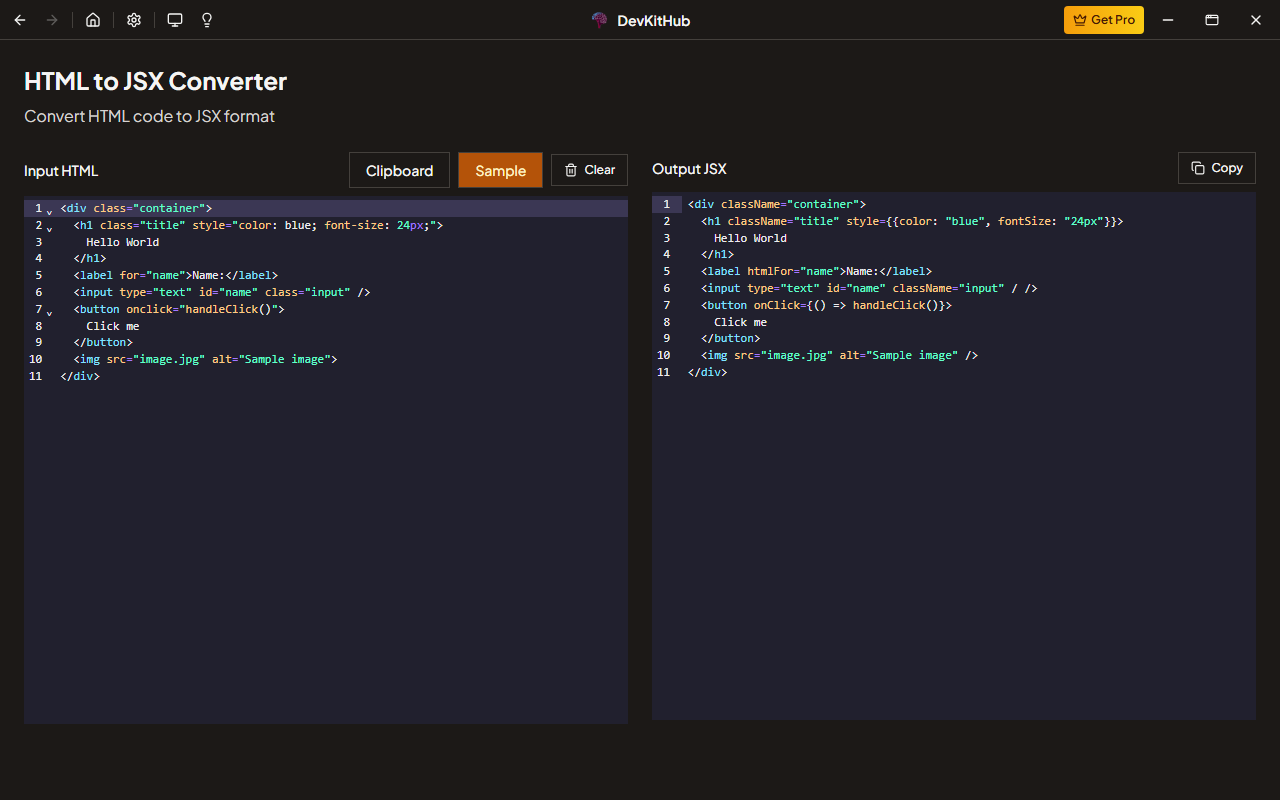The height and width of the screenshot is (800, 1280).
Task: Click the 'Convert HTML code to JSX format' subtitle
Action: pos(149,116)
